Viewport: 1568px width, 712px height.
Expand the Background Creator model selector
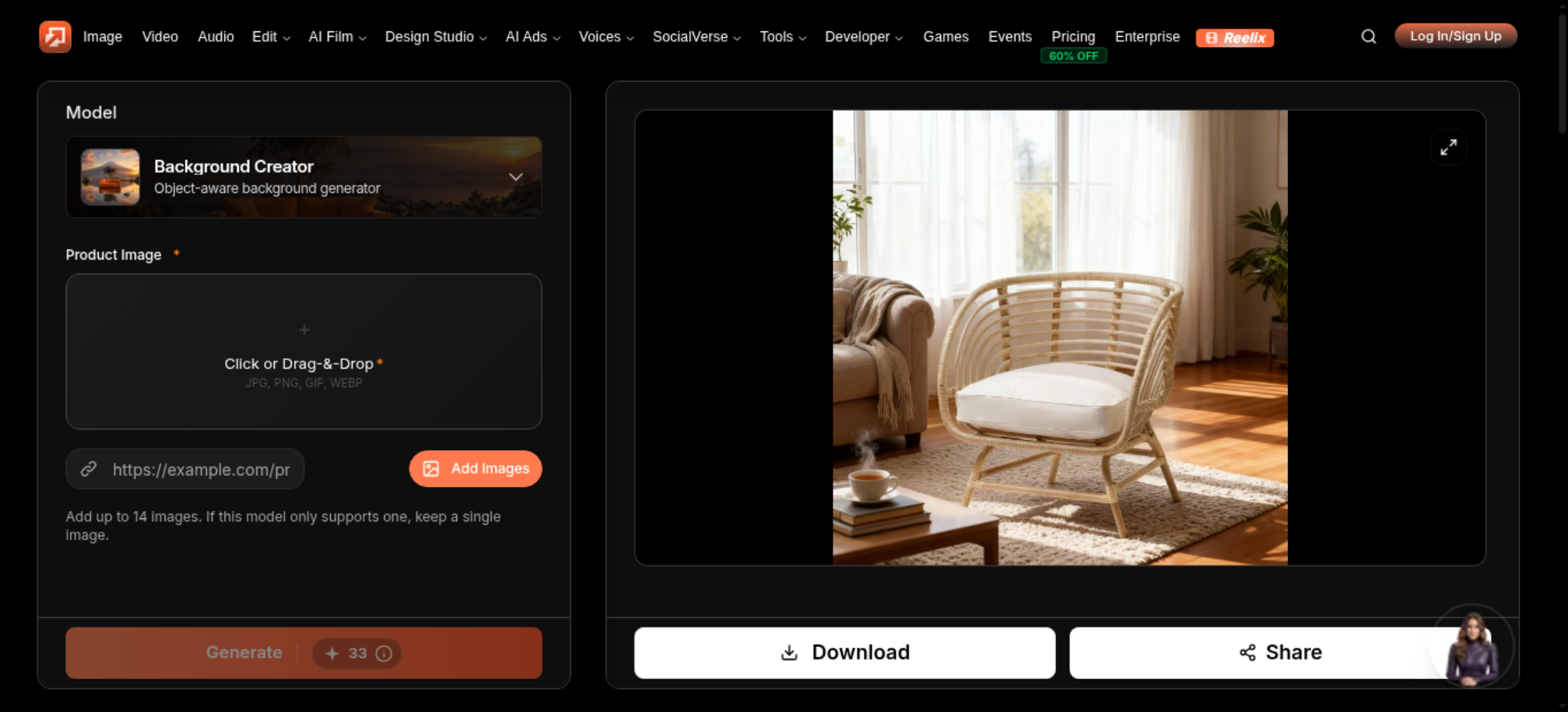[304, 177]
